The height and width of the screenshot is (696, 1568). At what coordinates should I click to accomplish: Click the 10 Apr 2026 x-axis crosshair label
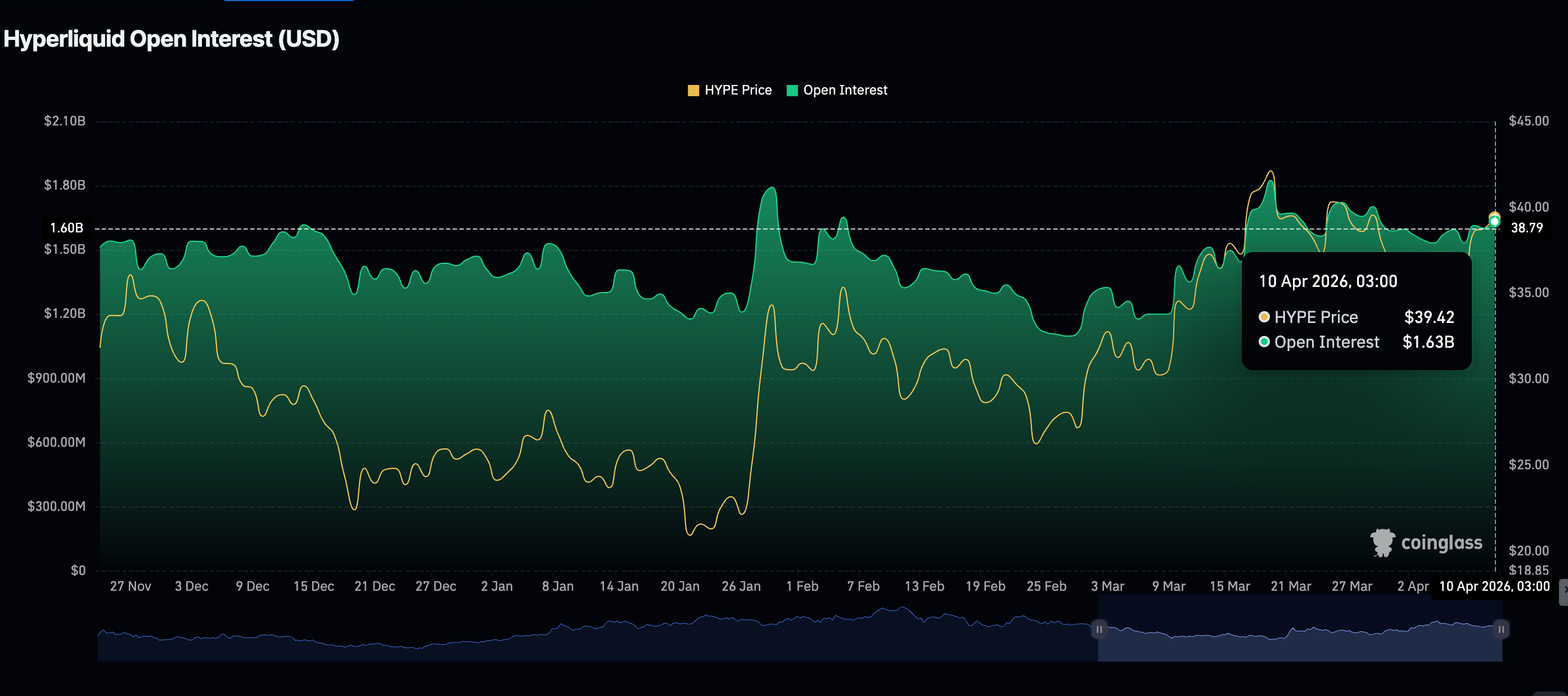[1494, 586]
